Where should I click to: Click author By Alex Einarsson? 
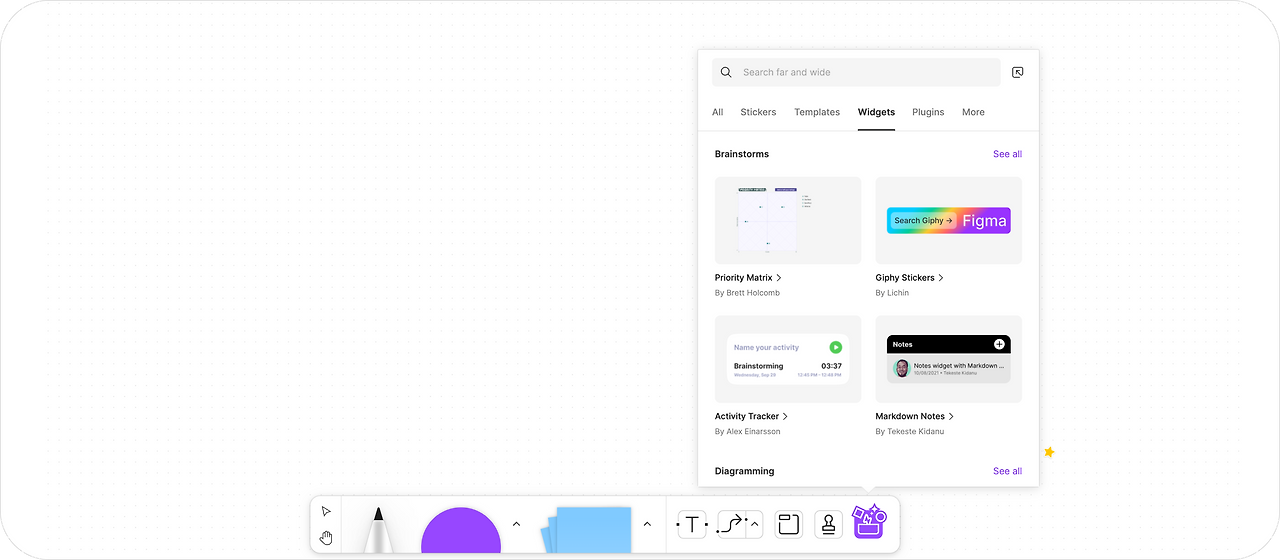click(x=748, y=432)
